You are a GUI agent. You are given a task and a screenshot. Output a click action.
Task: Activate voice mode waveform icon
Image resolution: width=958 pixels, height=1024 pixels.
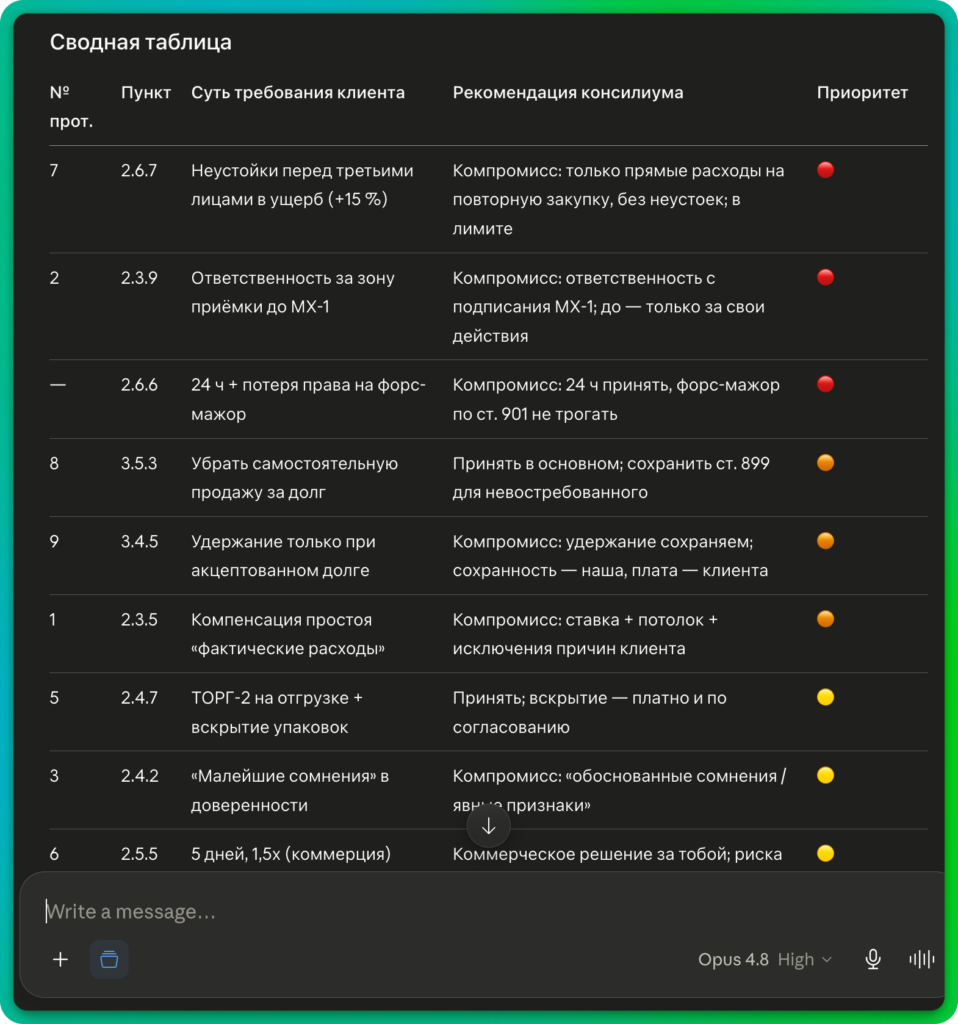[x=921, y=959]
